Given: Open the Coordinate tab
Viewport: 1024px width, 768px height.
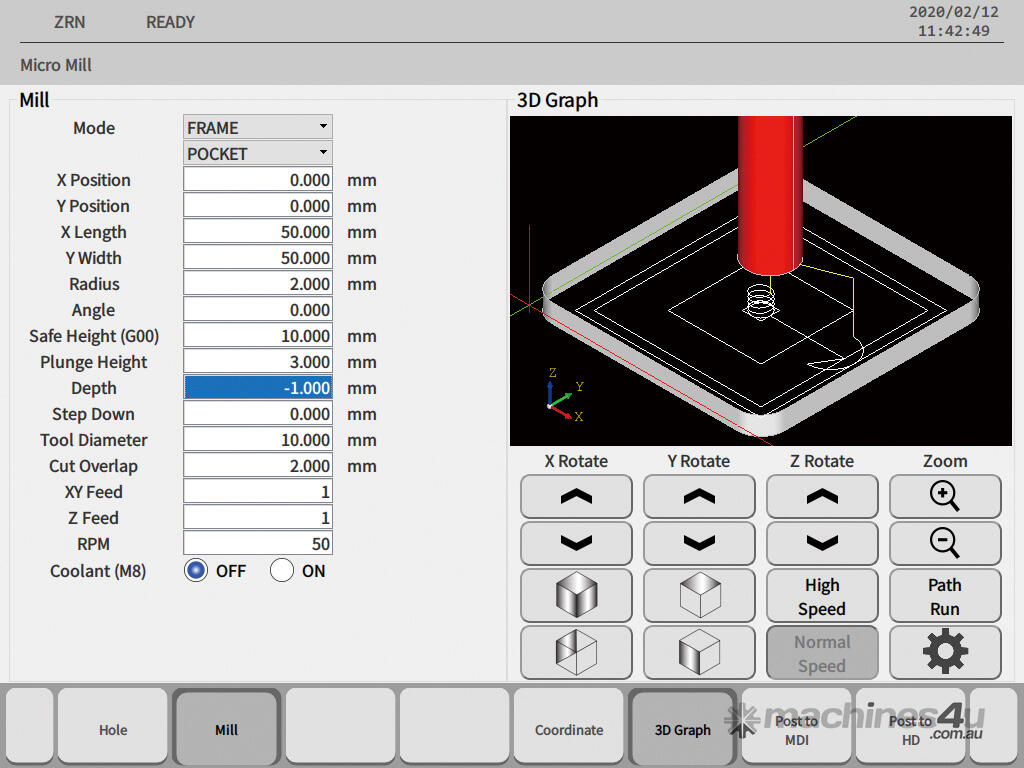Looking at the screenshot, I should point(569,729).
